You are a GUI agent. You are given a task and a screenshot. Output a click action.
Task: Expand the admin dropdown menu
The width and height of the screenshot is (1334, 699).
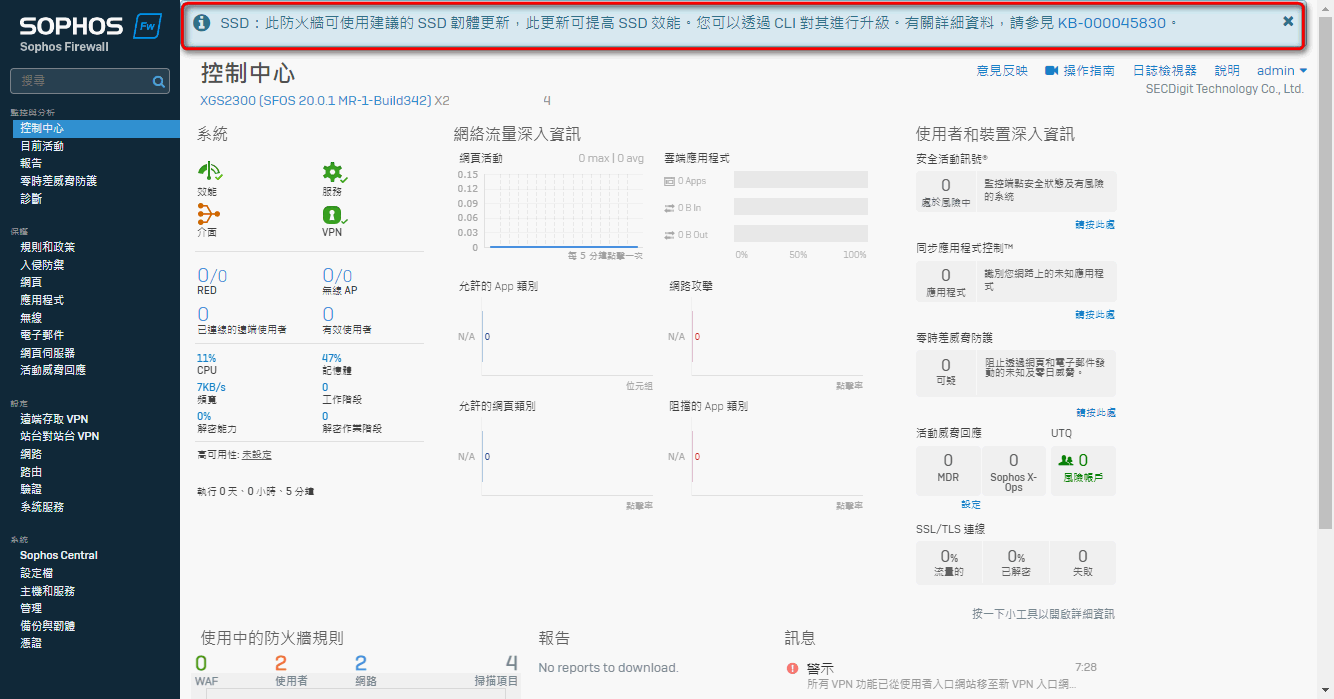pos(1282,71)
